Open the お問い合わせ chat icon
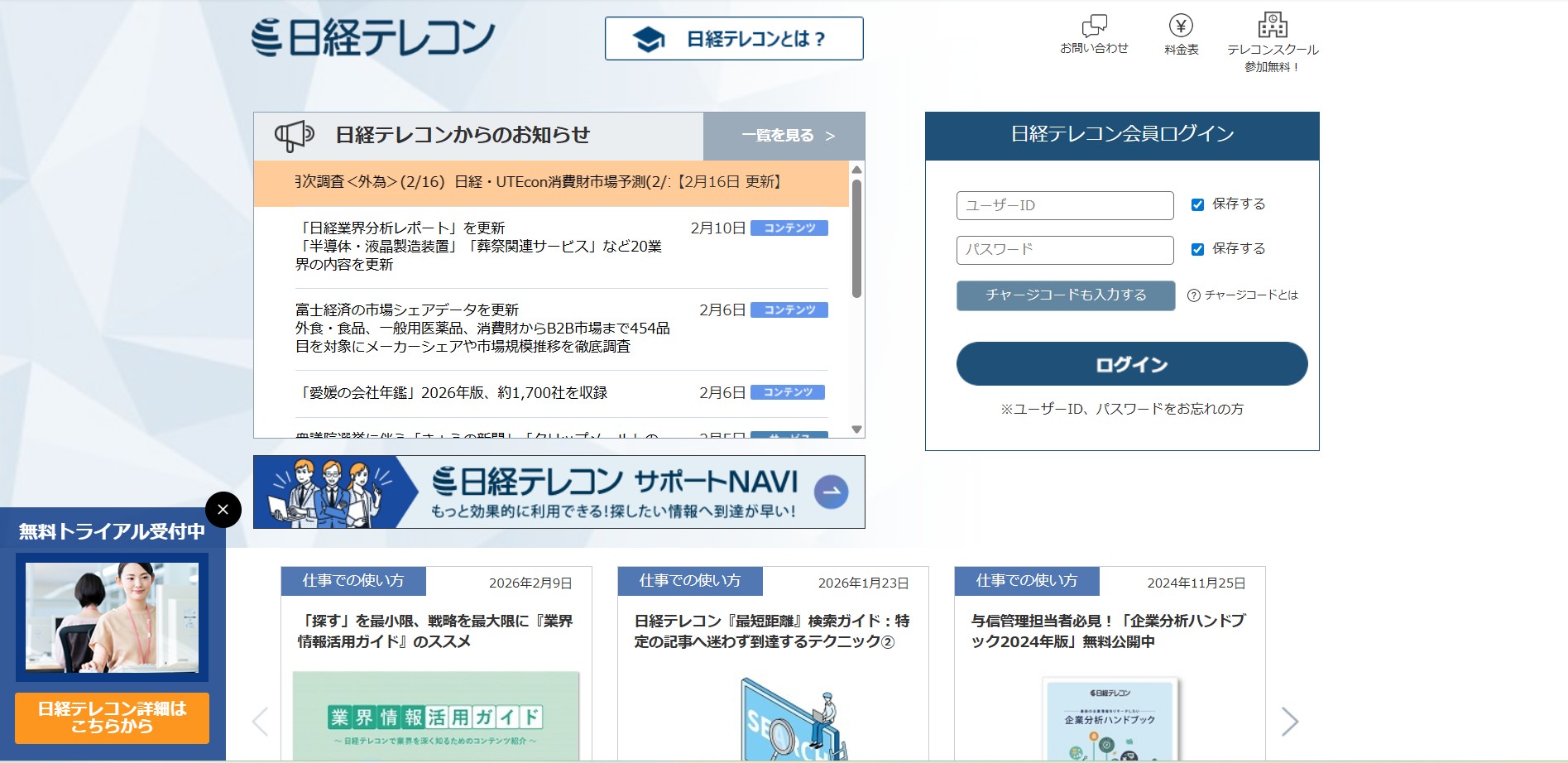The height and width of the screenshot is (763, 1568). coord(1094,25)
